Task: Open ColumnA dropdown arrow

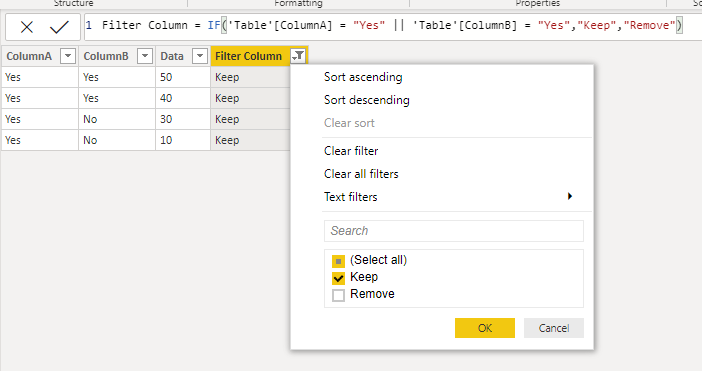Action: [x=68, y=56]
